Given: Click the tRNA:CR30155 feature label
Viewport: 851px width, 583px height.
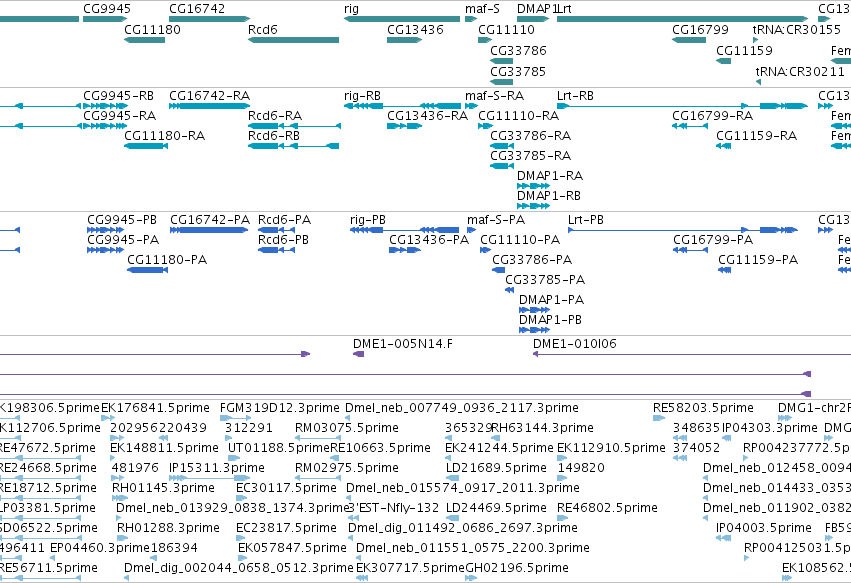Looking at the screenshot, I should 796,29.
